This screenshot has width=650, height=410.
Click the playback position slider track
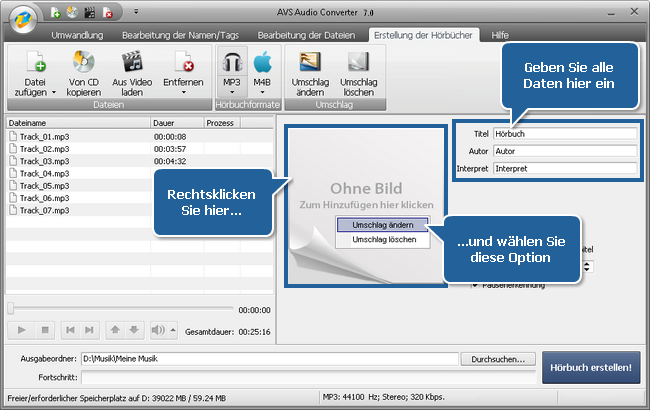pos(120,309)
